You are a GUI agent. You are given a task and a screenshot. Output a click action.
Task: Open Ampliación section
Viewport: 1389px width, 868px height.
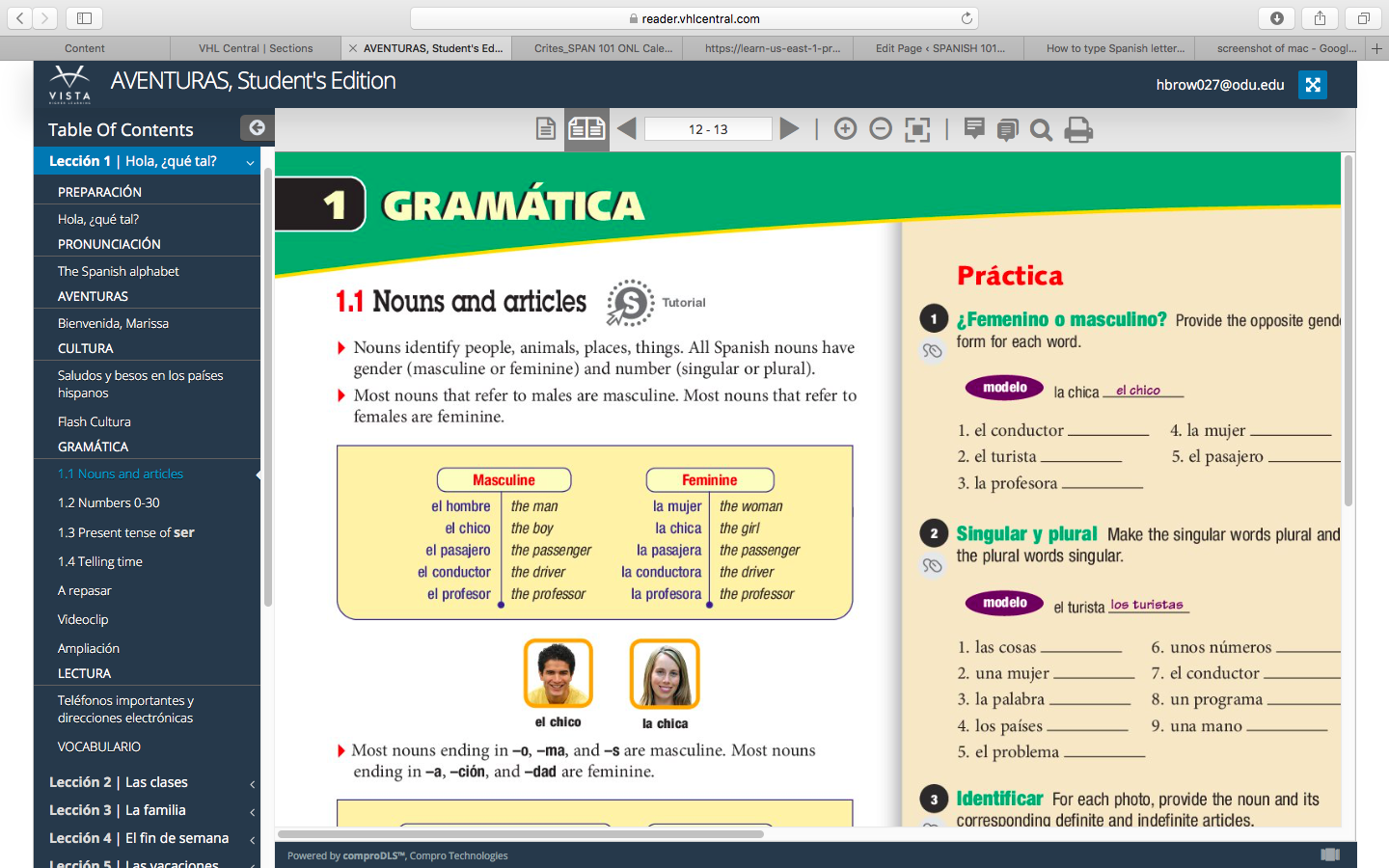(89, 648)
